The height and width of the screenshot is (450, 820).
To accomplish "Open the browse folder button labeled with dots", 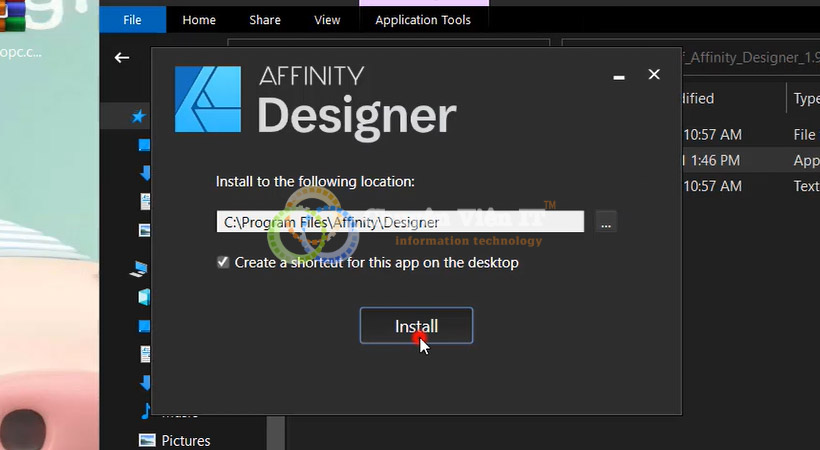I will click(606, 223).
